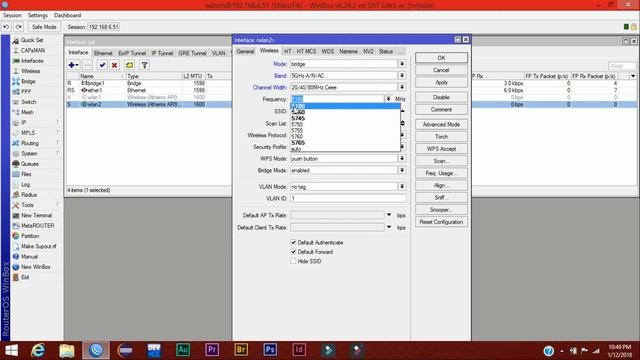Click Apply button
The width and height of the screenshot is (640, 360).
(x=441, y=82)
